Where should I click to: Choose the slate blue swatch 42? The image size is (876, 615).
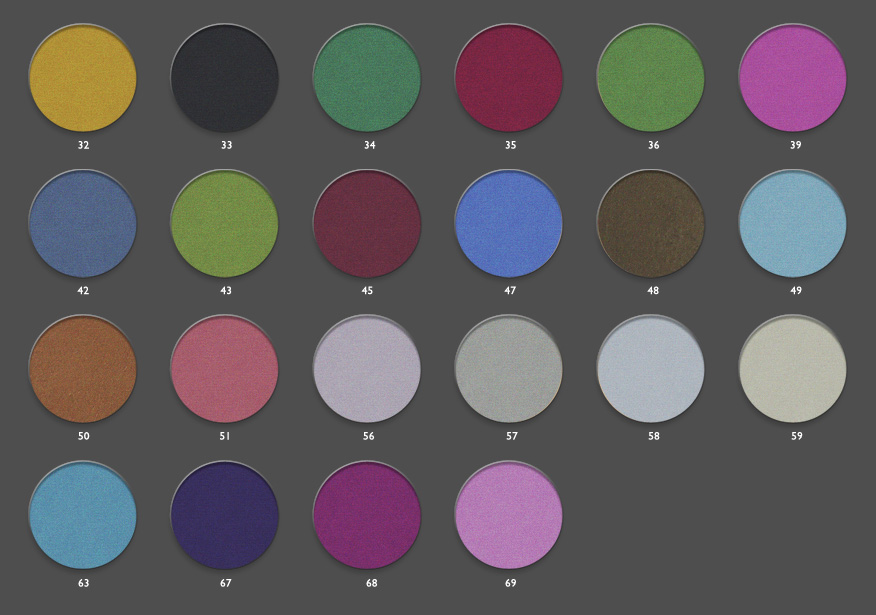coord(83,224)
